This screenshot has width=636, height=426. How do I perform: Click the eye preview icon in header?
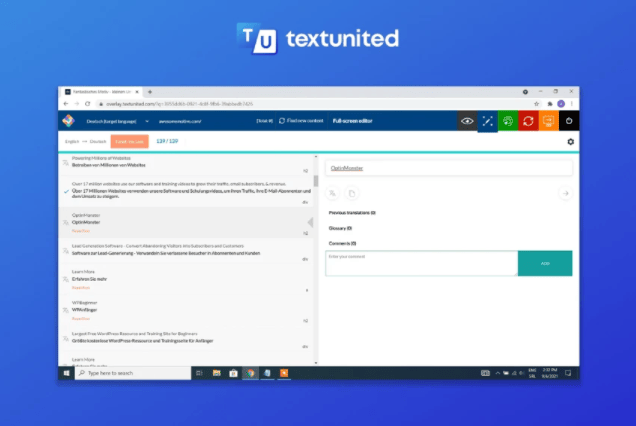[467, 121]
